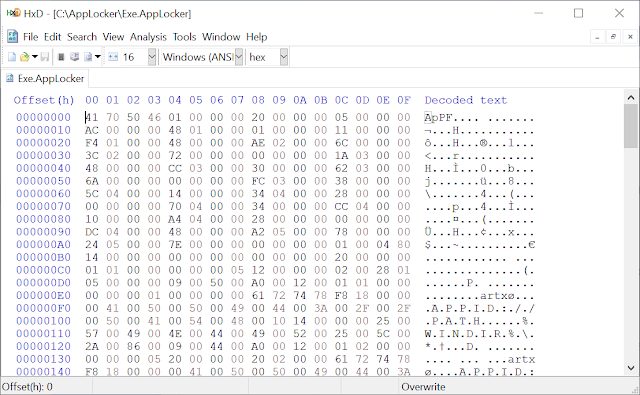Click byte '7E' in row 000000A0
Viewport: 640px width, 395px height.
175,245
